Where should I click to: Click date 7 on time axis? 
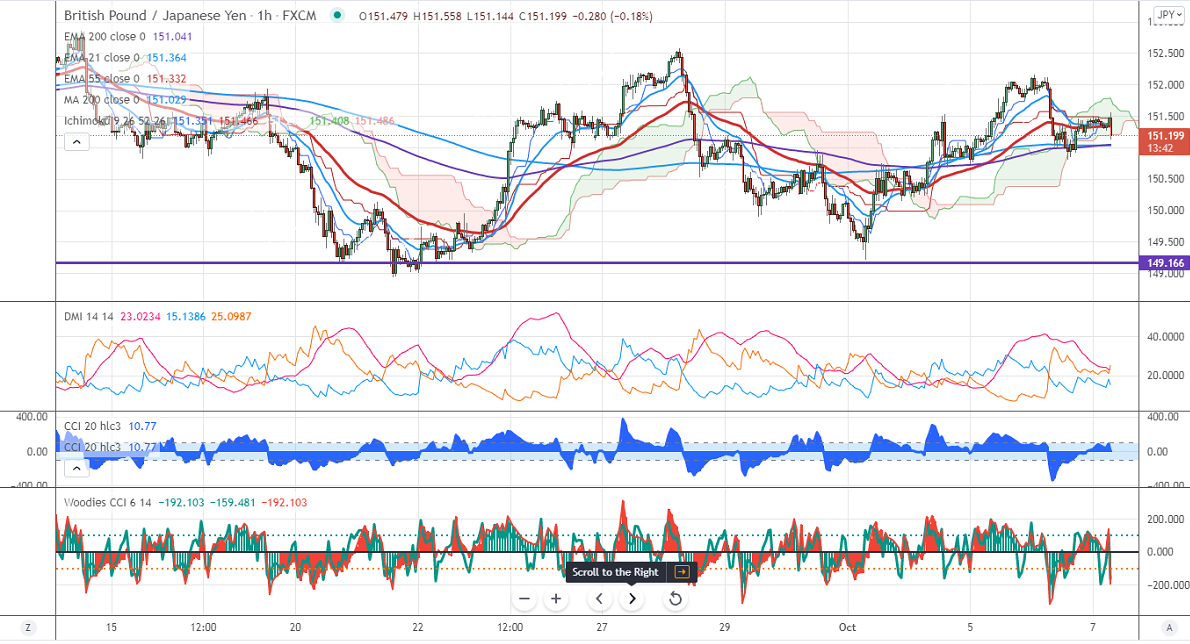[1093, 627]
